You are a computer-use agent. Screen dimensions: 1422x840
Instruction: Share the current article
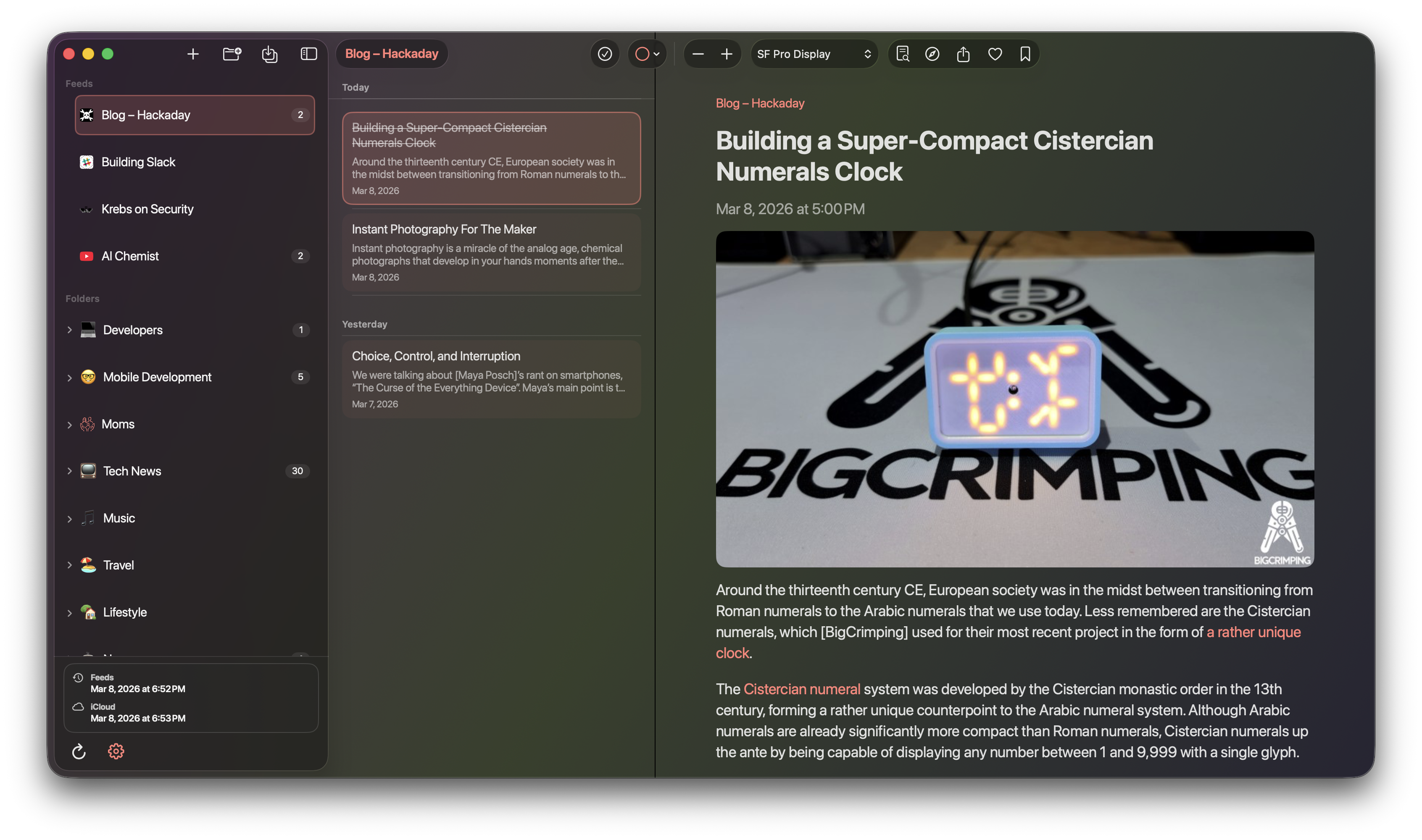tap(963, 54)
